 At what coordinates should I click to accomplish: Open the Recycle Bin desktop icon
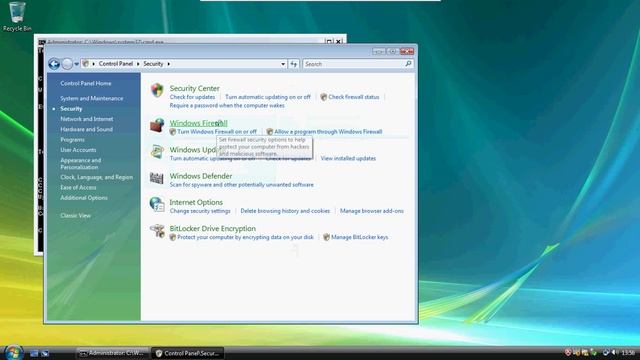(17, 16)
